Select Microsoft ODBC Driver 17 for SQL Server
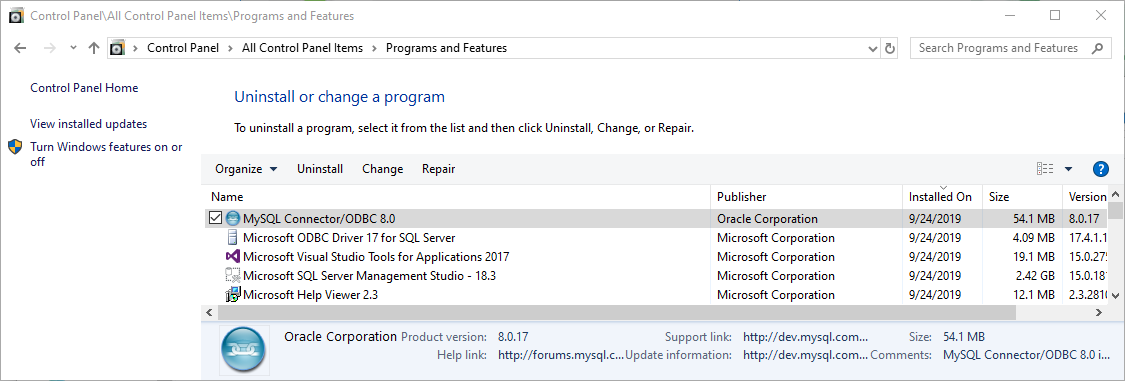1125x381 pixels. (349, 237)
